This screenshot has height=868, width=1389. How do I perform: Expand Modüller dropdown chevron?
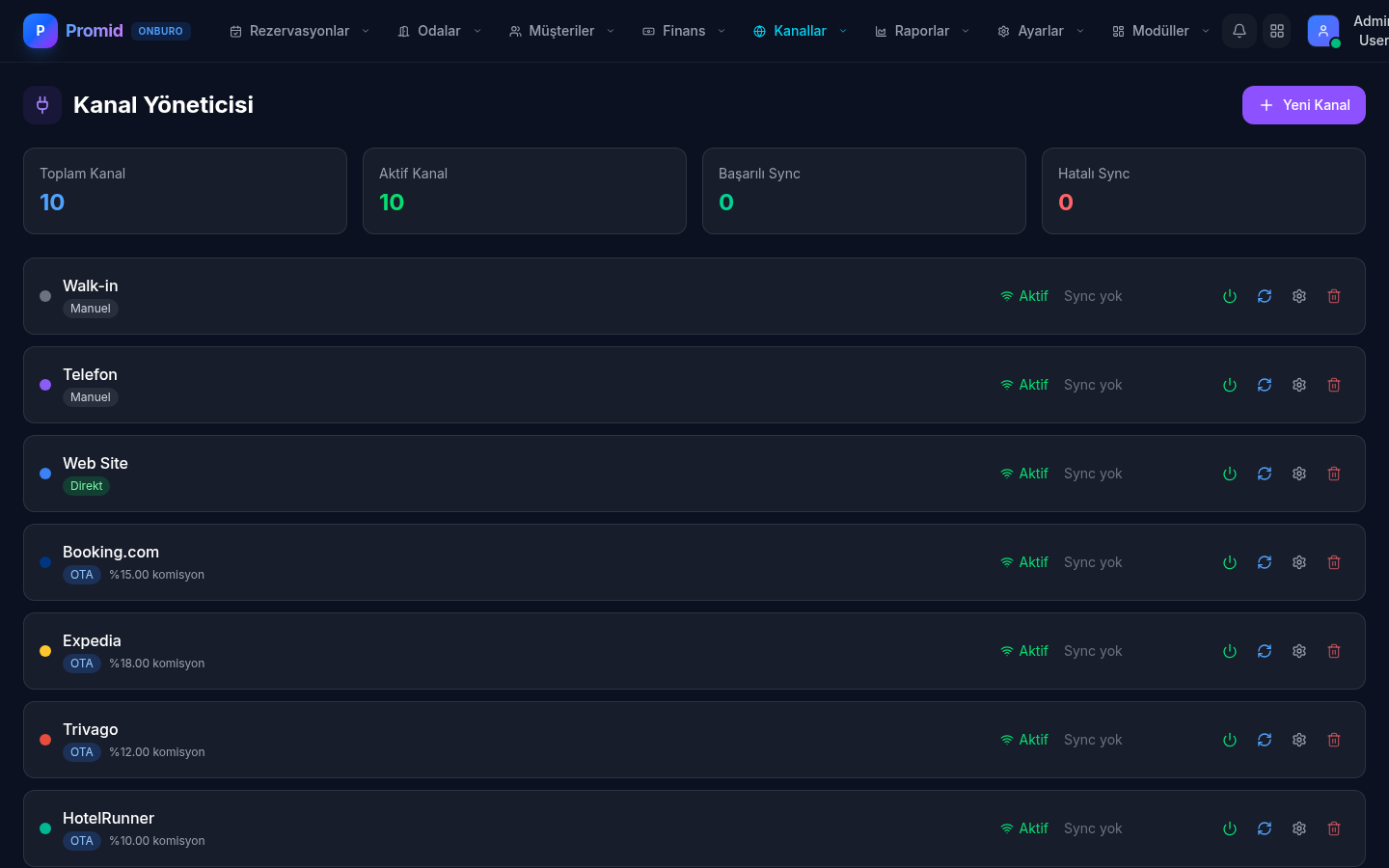[x=1206, y=31]
